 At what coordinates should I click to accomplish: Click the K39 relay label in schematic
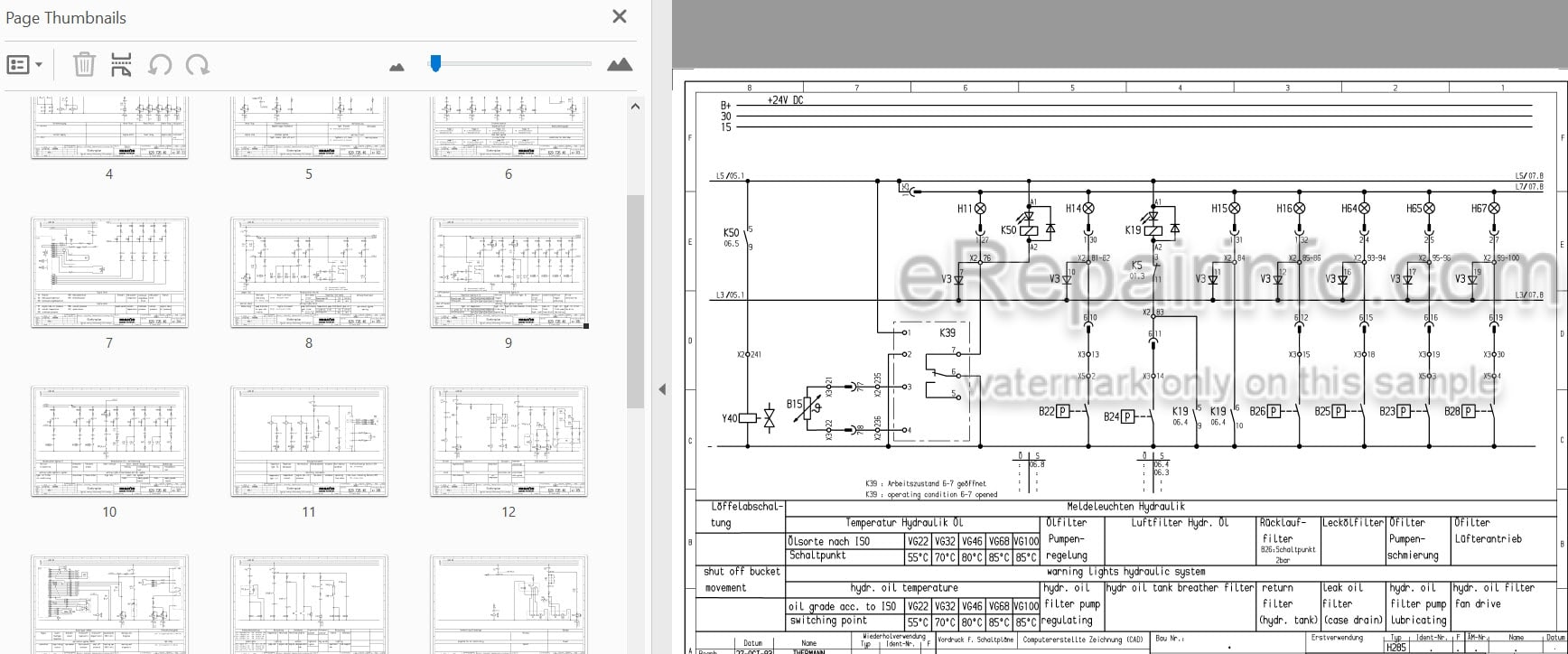pyautogui.click(x=947, y=332)
